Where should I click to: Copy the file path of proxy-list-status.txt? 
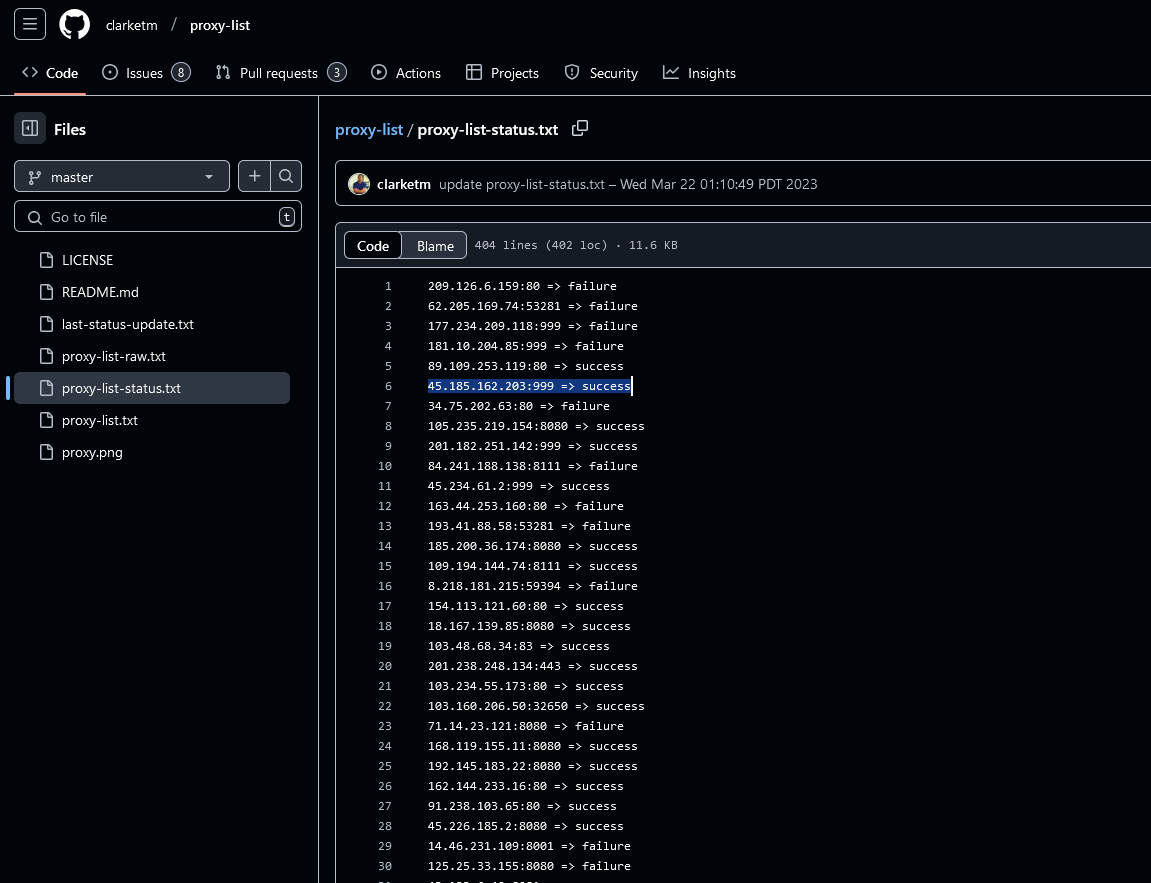pyautogui.click(x=580, y=128)
